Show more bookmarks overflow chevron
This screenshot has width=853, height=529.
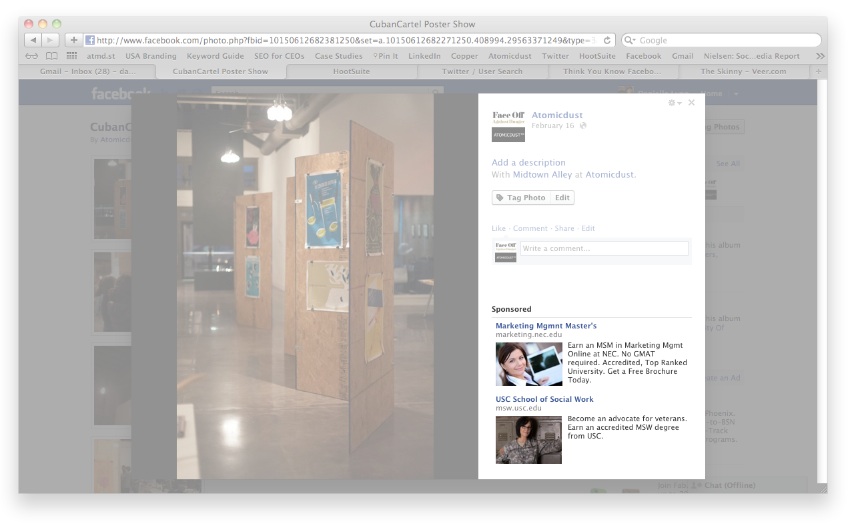pyautogui.click(x=820, y=56)
